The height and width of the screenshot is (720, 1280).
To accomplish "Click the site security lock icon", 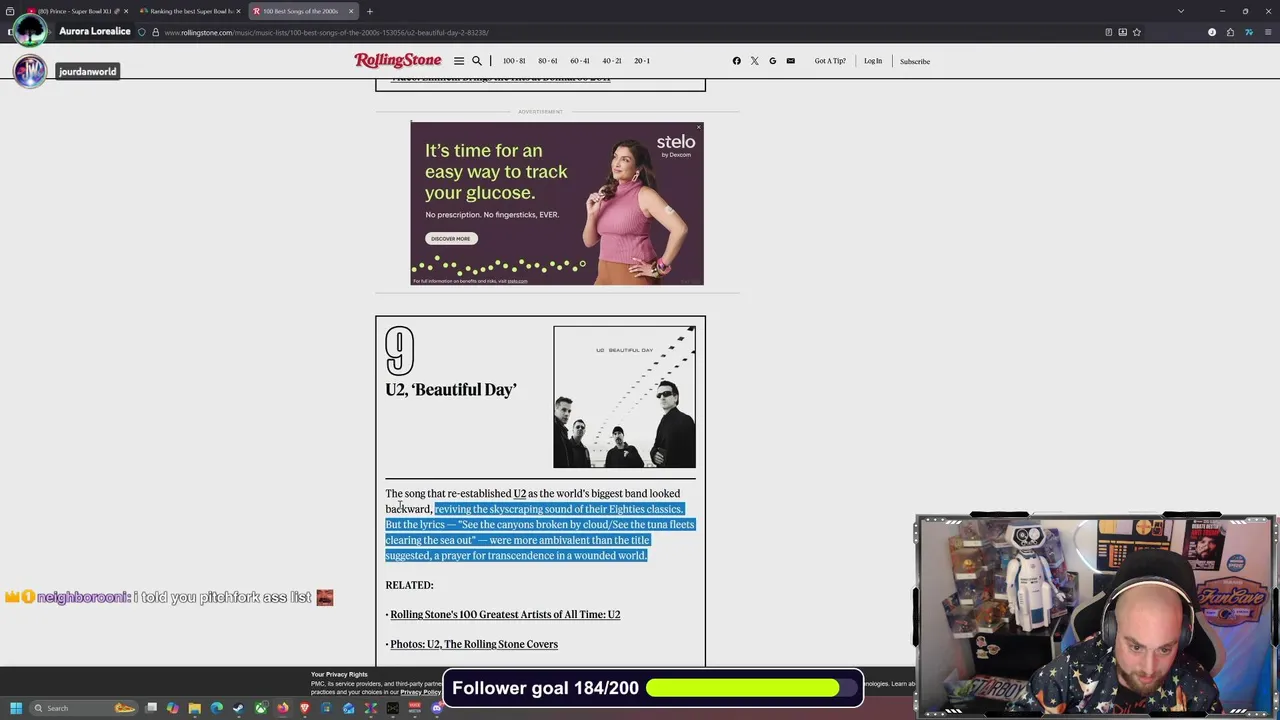I will 155,32.
